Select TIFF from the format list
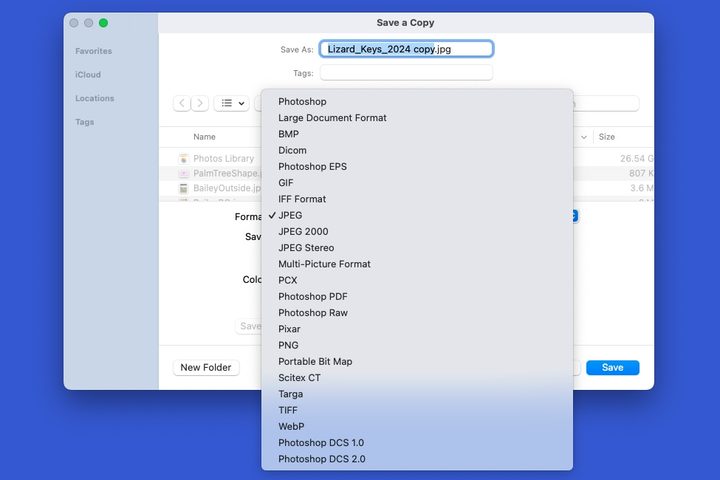Image resolution: width=720 pixels, height=480 pixels. [x=417, y=410]
